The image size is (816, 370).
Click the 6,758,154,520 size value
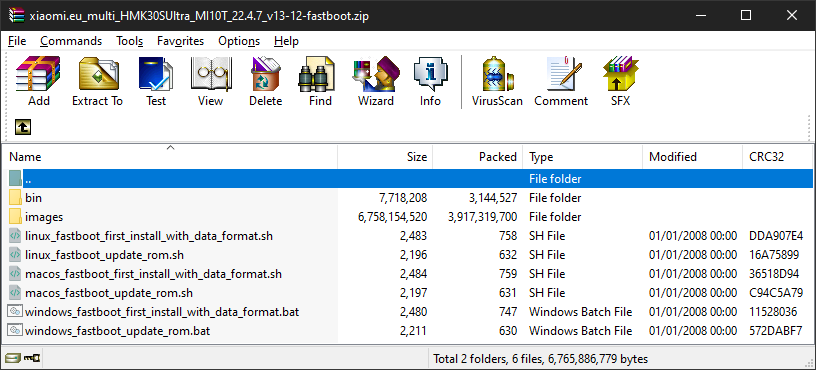pyautogui.click(x=392, y=217)
